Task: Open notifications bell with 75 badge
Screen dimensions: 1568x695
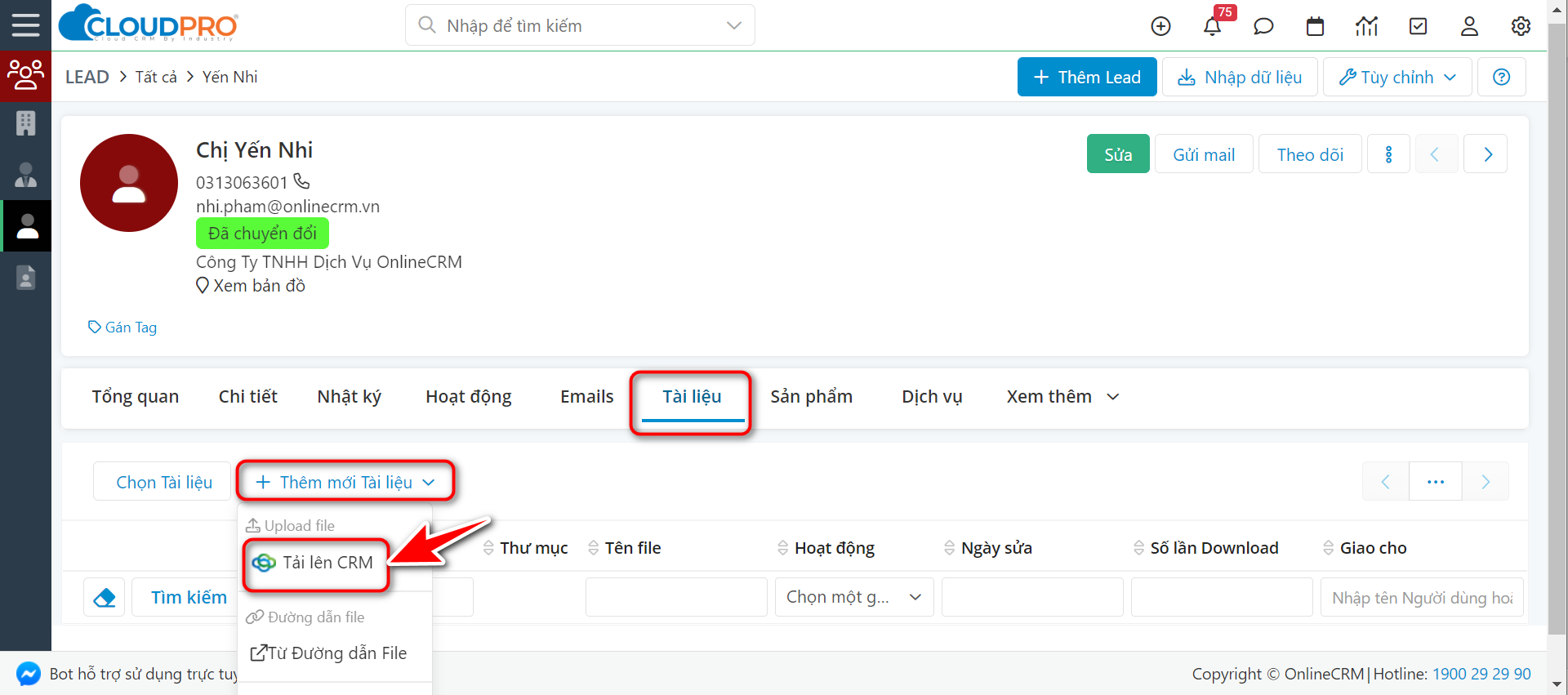Action: pyautogui.click(x=1213, y=26)
